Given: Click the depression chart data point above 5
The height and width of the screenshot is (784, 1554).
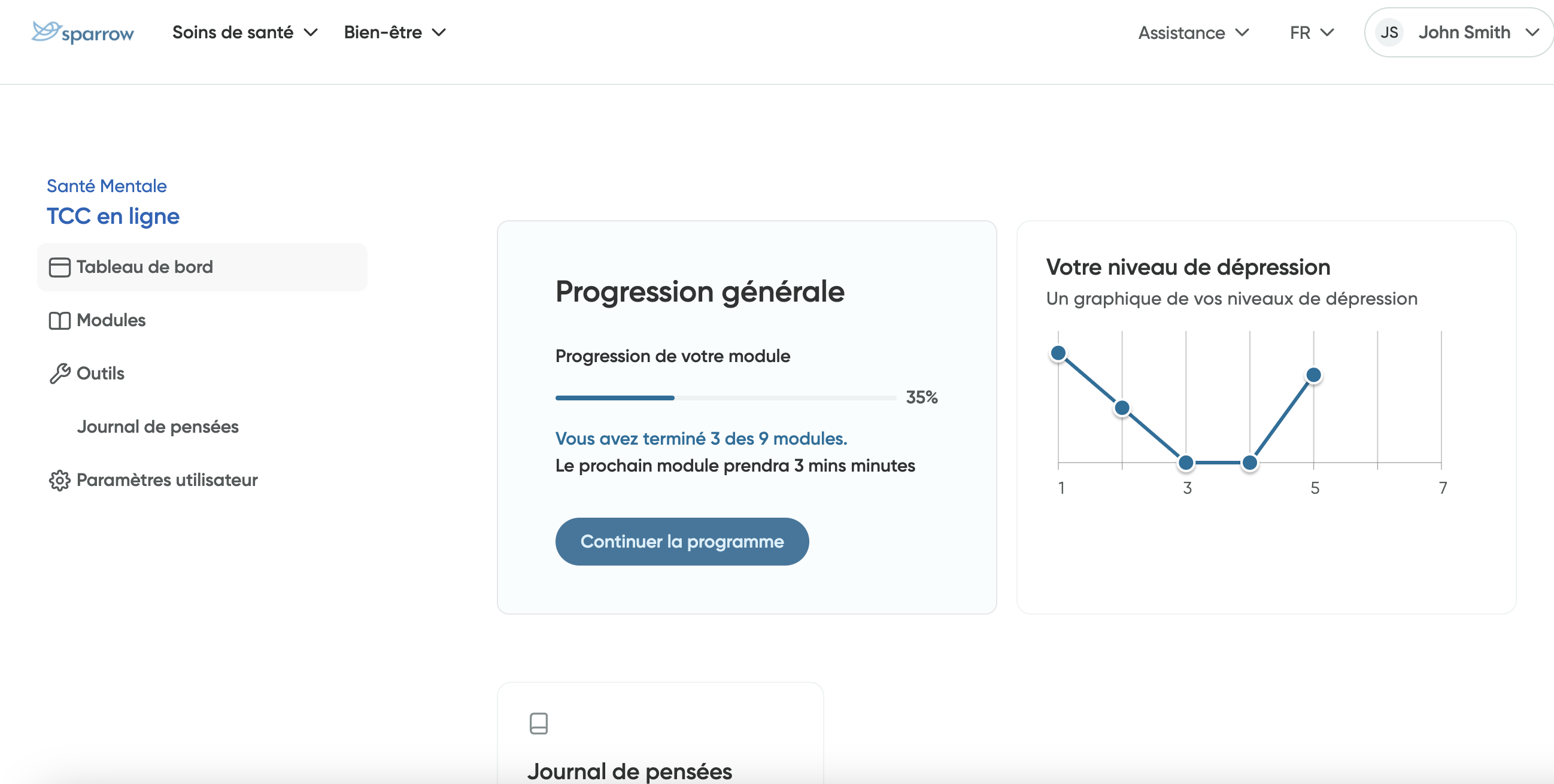Looking at the screenshot, I should [x=1315, y=375].
